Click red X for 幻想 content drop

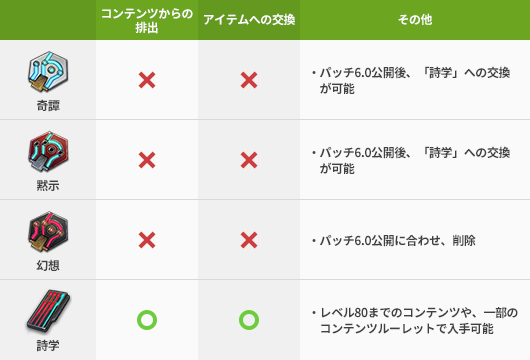(x=147, y=240)
